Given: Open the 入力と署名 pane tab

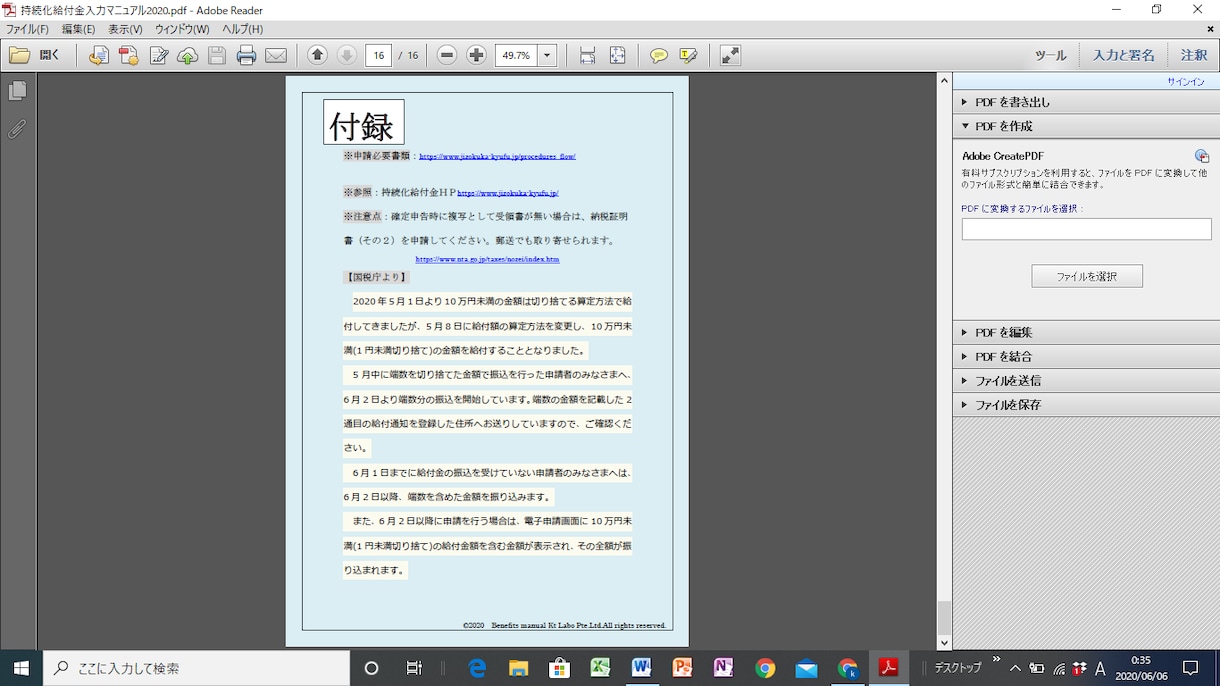Looking at the screenshot, I should 1124,56.
